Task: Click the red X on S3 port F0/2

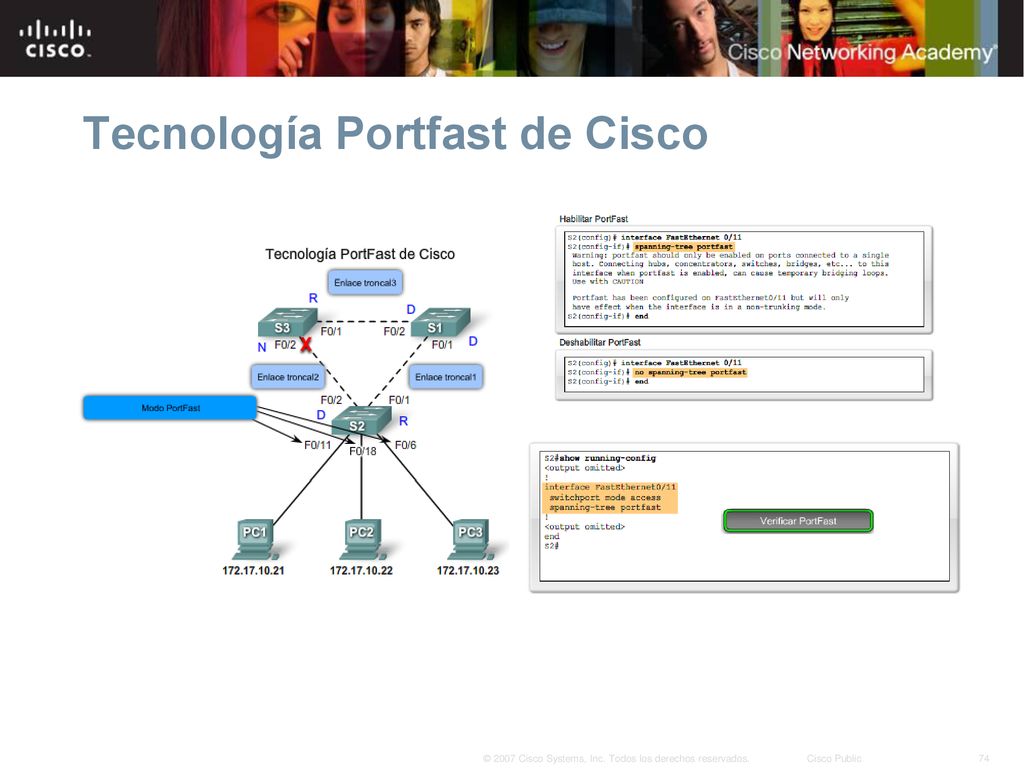Action: (x=305, y=344)
